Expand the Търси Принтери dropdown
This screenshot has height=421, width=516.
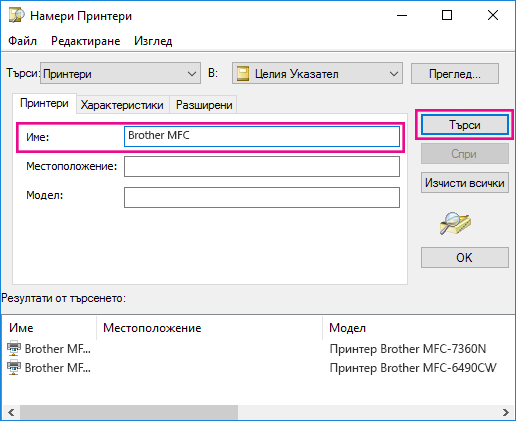click(192, 73)
